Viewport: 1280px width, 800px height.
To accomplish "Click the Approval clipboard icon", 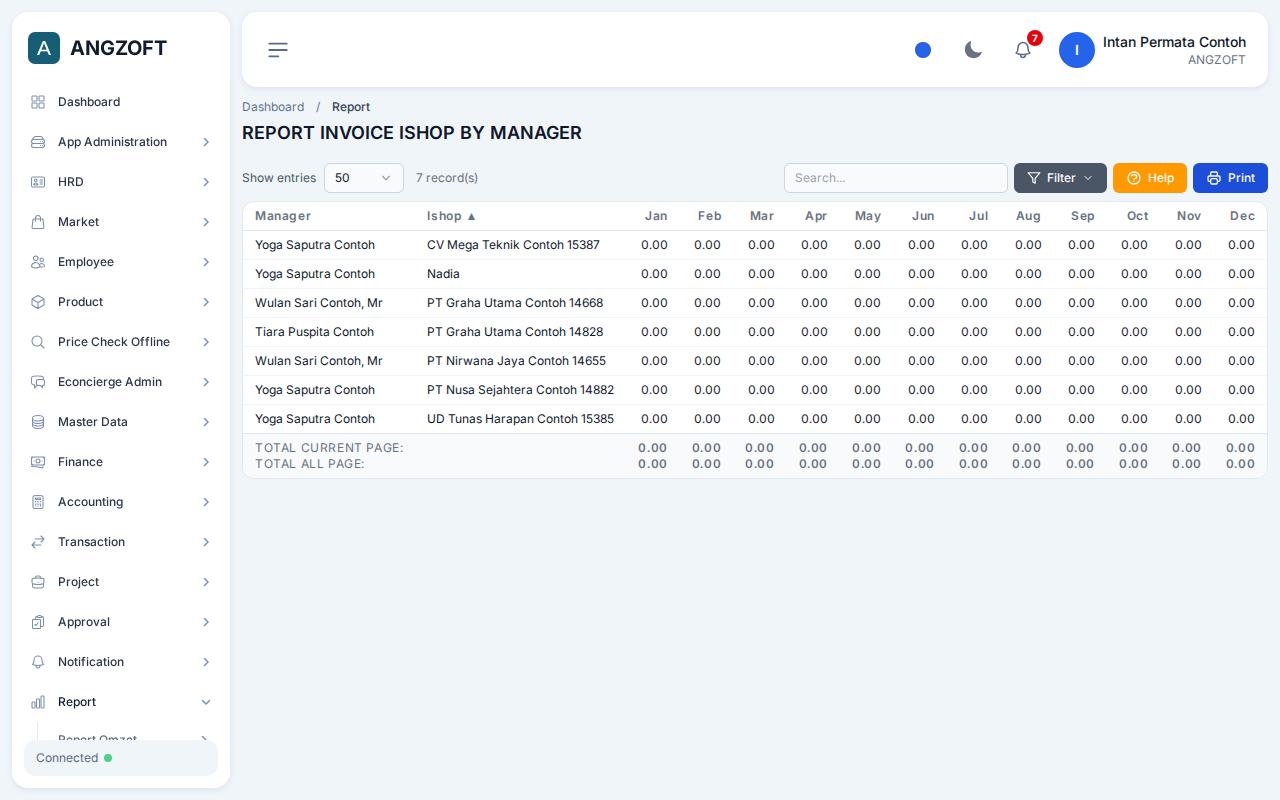I will [38, 622].
